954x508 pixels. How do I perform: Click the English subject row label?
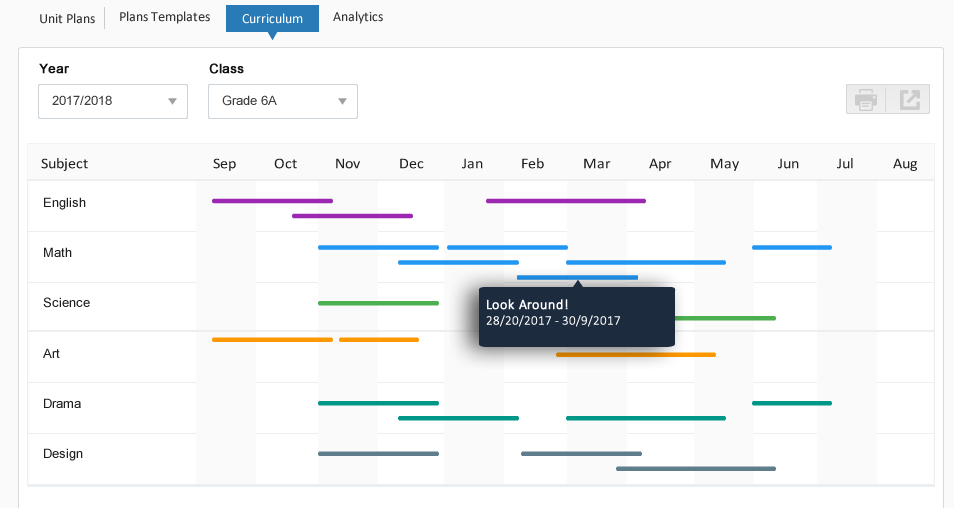(x=65, y=203)
